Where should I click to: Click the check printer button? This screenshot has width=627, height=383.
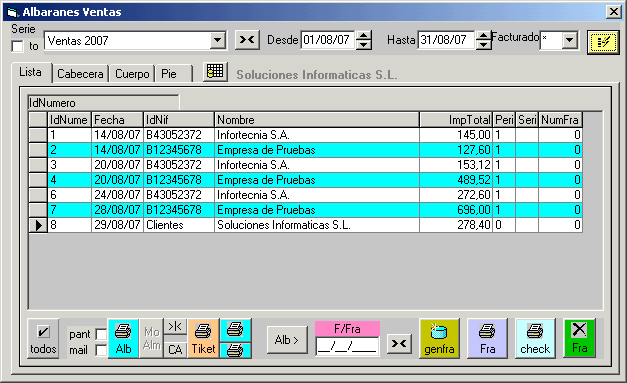(535, 338)
